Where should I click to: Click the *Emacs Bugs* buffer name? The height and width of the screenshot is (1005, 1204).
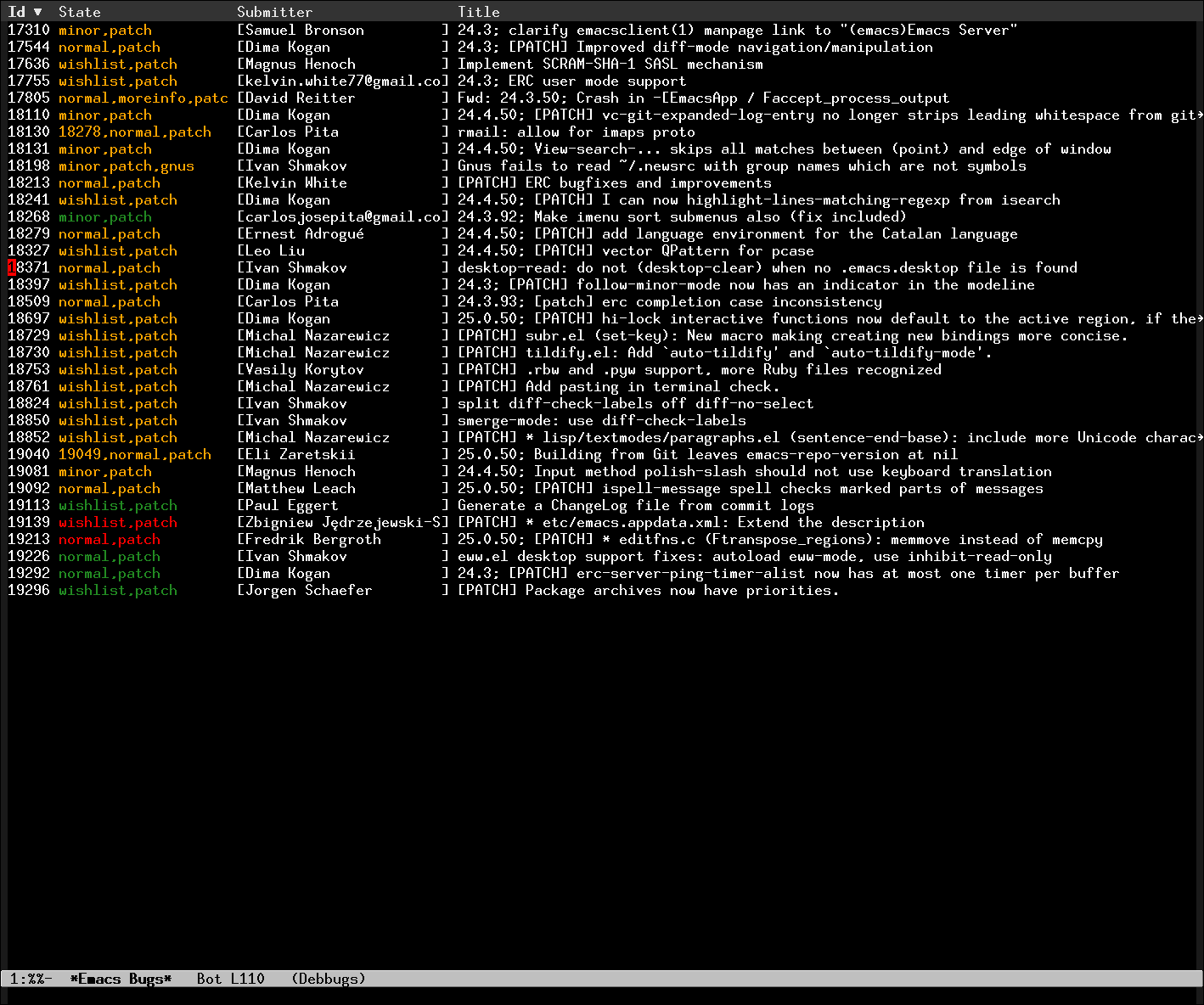[121, 979]
